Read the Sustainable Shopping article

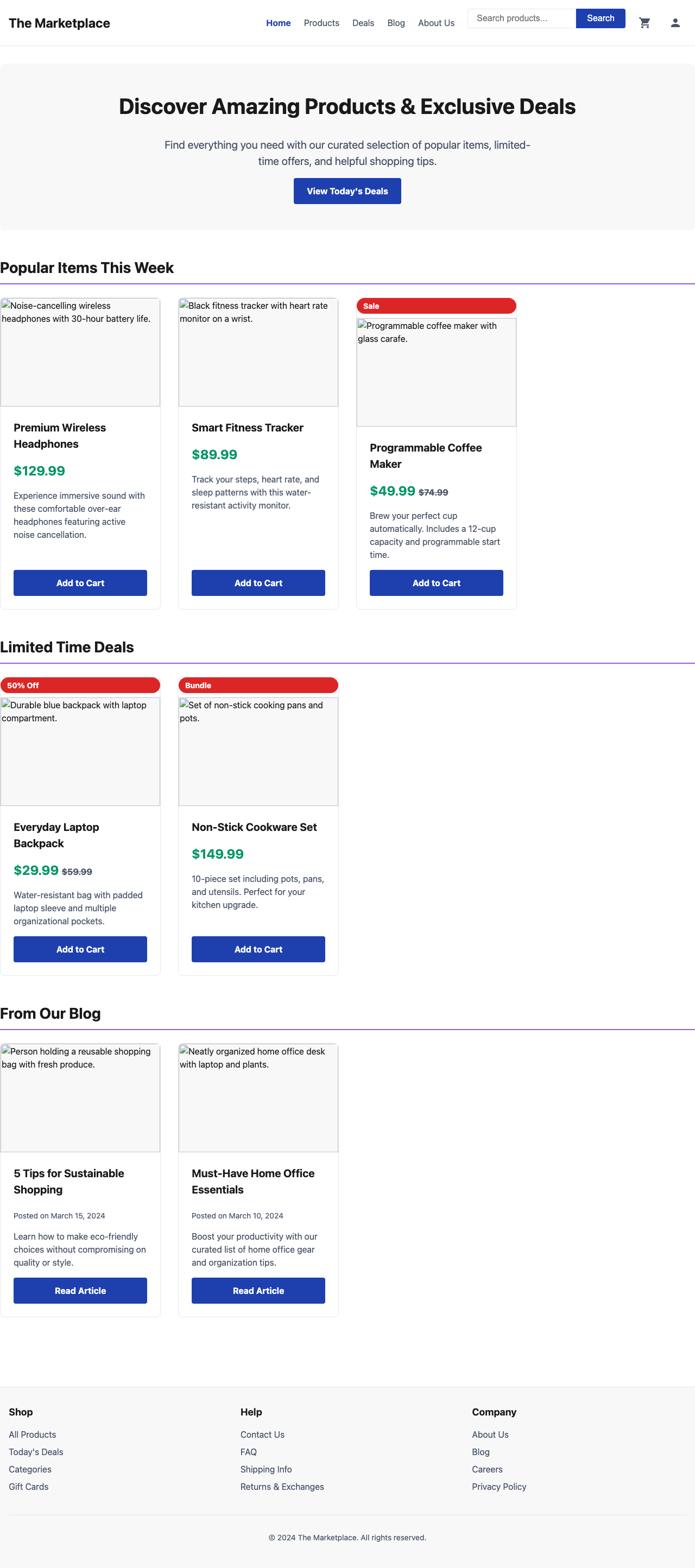pyautogui.click(x=80, y=1291)
